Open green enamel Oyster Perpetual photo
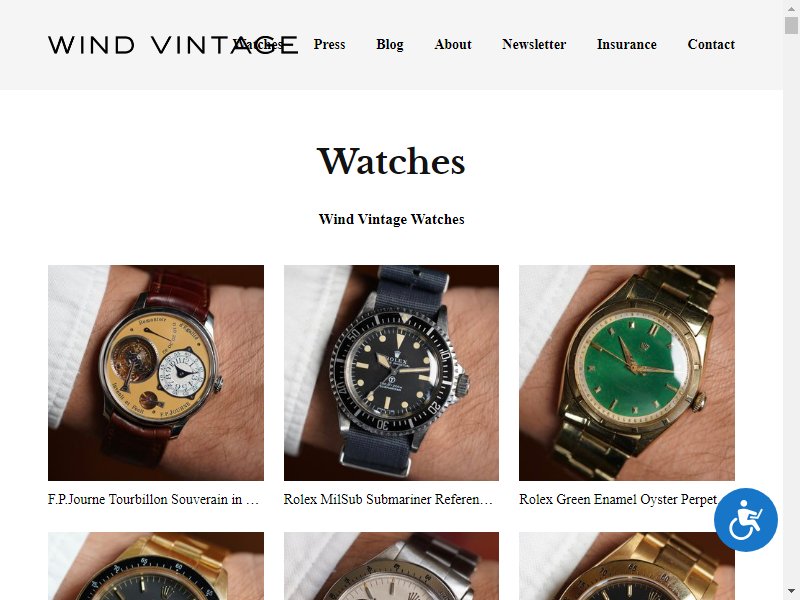The width and height of the screenshot is (800, 600). (x=627, y=373)
